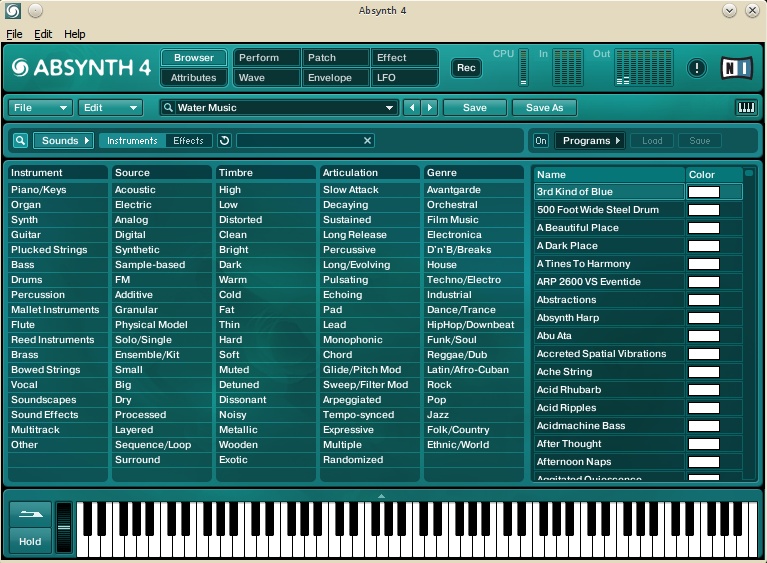The image size is (767, 563).
Task: Open the Edit dropdown in toolbar
Action: (110, 108)
